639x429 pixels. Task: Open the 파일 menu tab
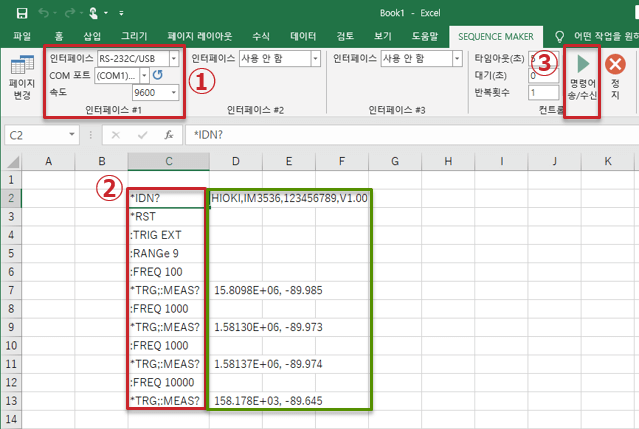[22, 36]
